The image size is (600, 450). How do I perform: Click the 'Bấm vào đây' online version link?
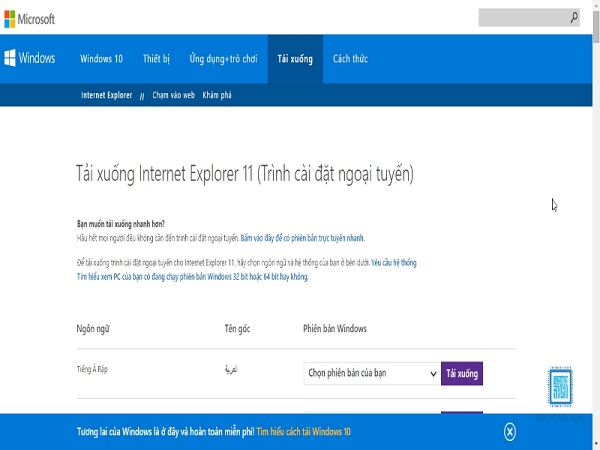302,238
